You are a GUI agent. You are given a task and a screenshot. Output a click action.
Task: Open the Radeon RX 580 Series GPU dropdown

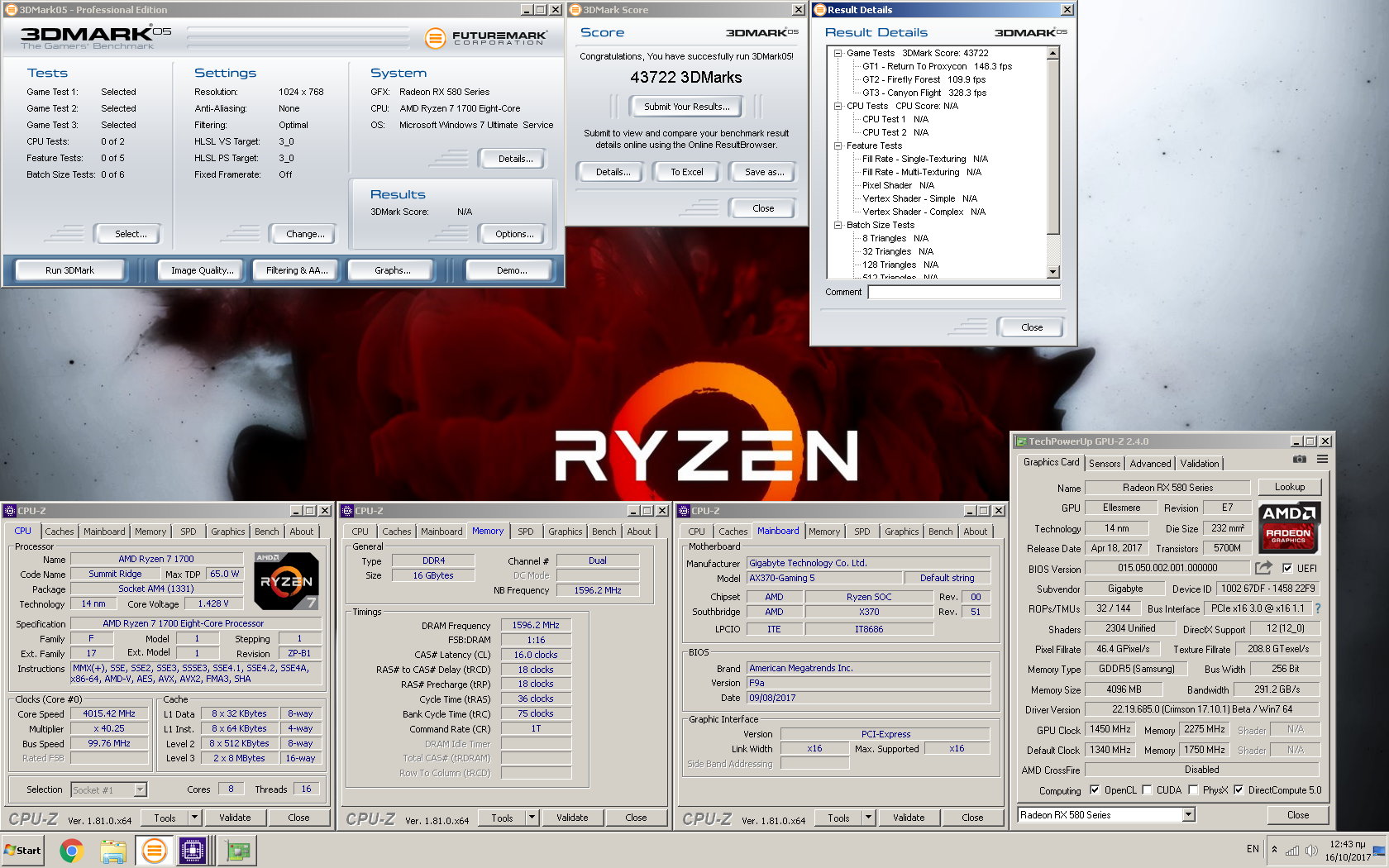[1188, 815]
